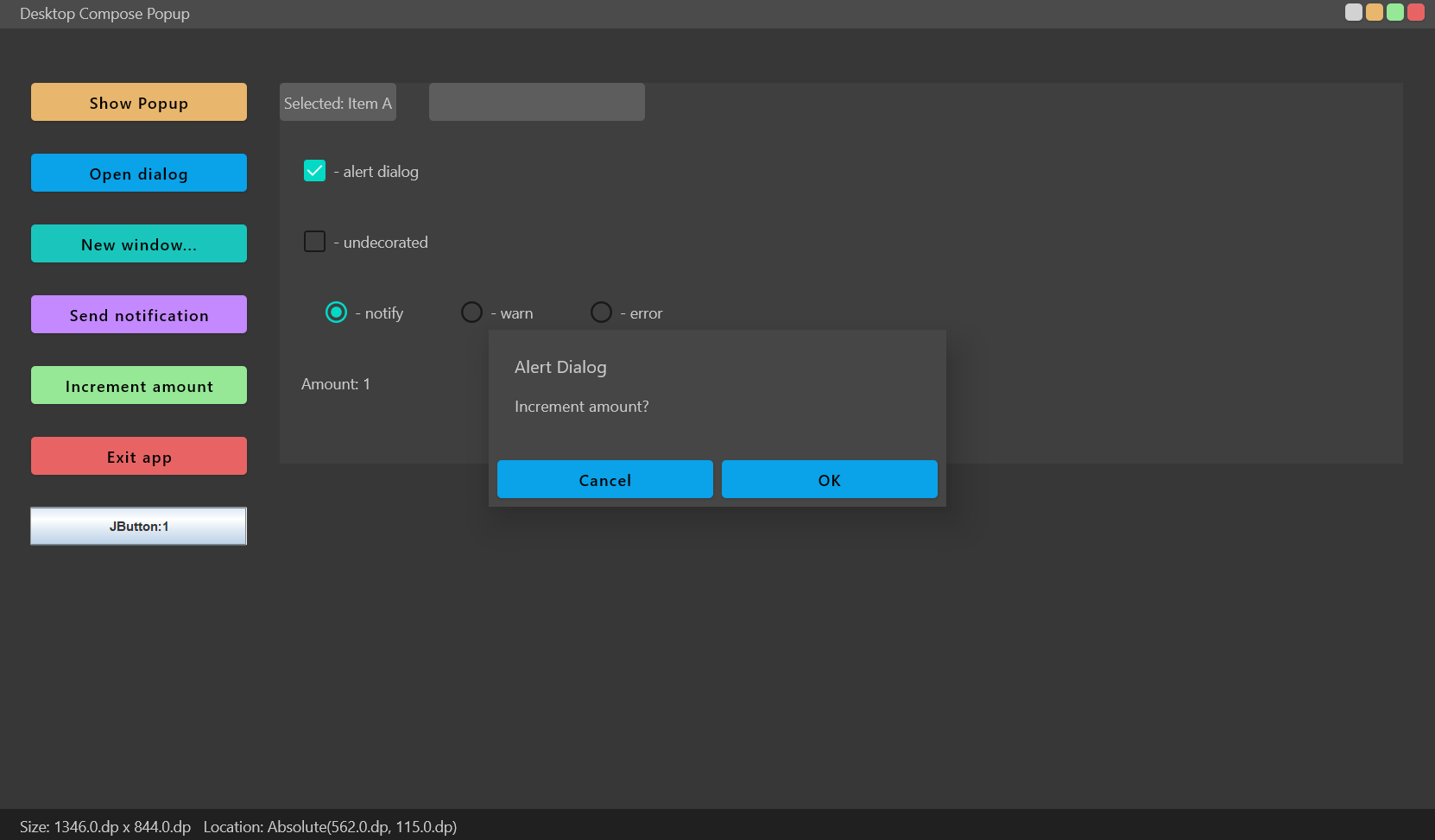The height and width of the screenshot is (840, 1435).
Task: Confirm the Alert Dialog with OK
Action: click(x=828, y=479)
